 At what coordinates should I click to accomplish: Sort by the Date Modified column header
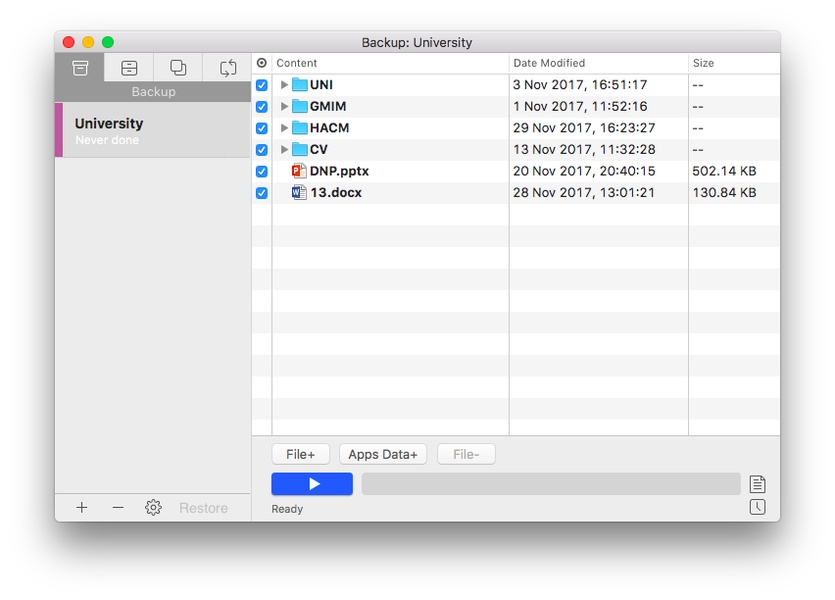pyautogui.click(x=598, y=63)
